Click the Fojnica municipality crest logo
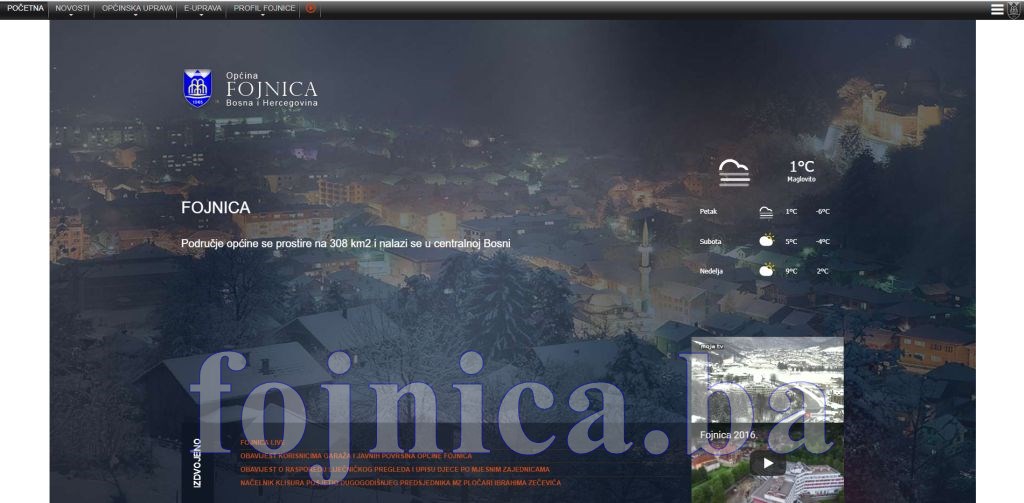Image resolution: width=1024 pixels, height=503 pixels. 197,88
